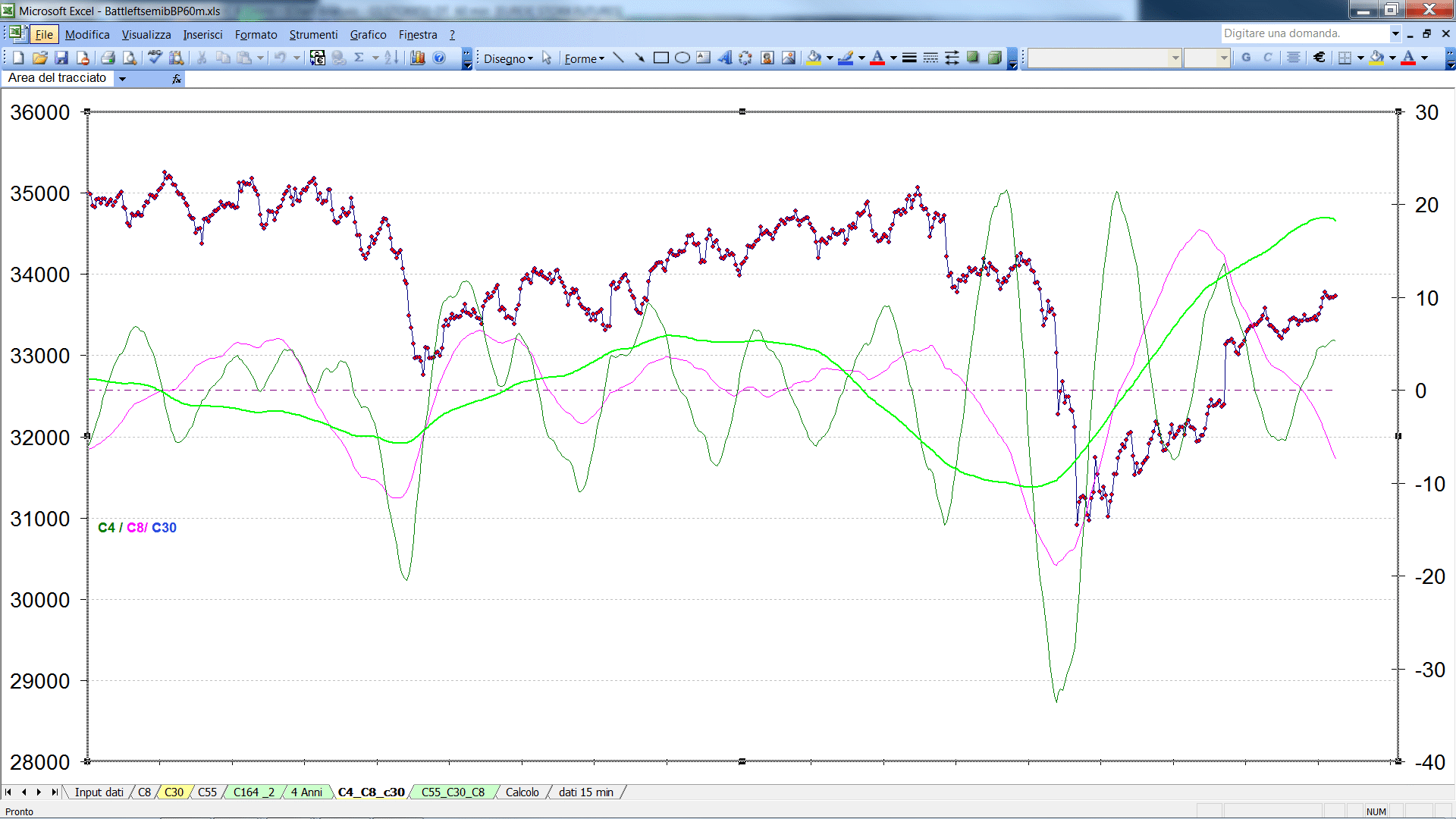Select the Rectangle drawing tool
This screenshot has height=819, width=1456.
point(661,58)
